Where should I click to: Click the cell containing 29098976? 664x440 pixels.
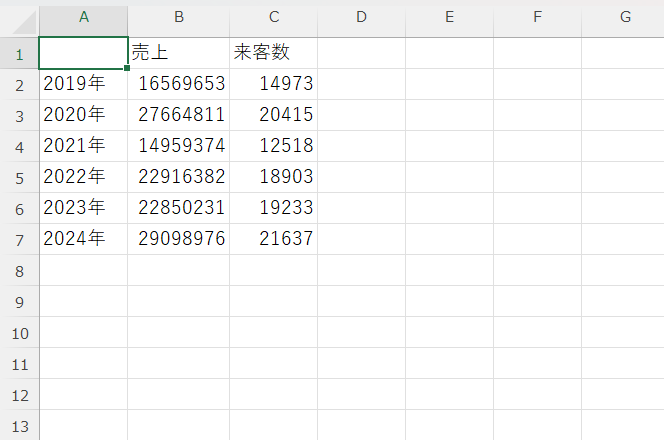pyautogui.click(x=179, y=239)
